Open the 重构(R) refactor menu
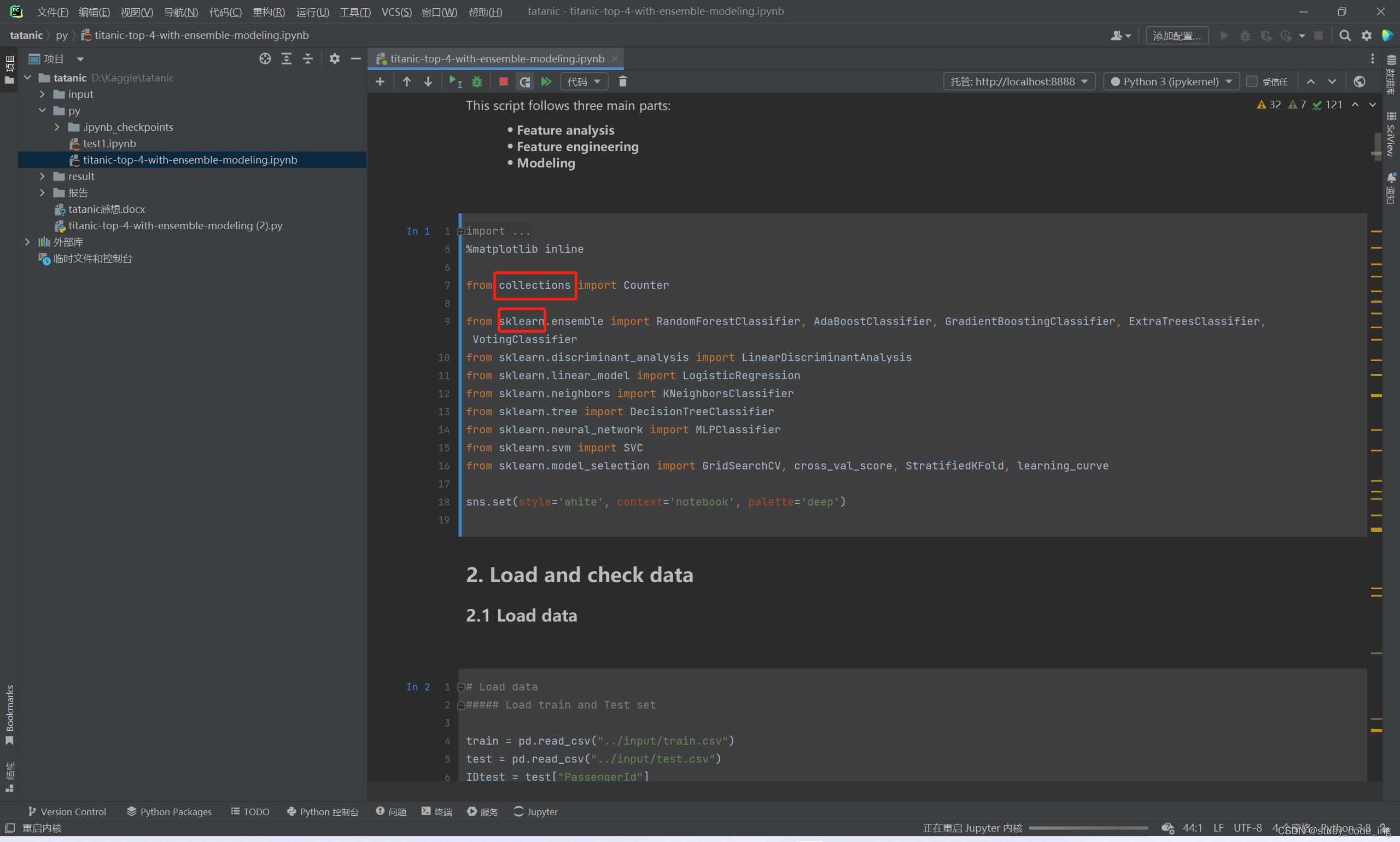 [268, 12]
